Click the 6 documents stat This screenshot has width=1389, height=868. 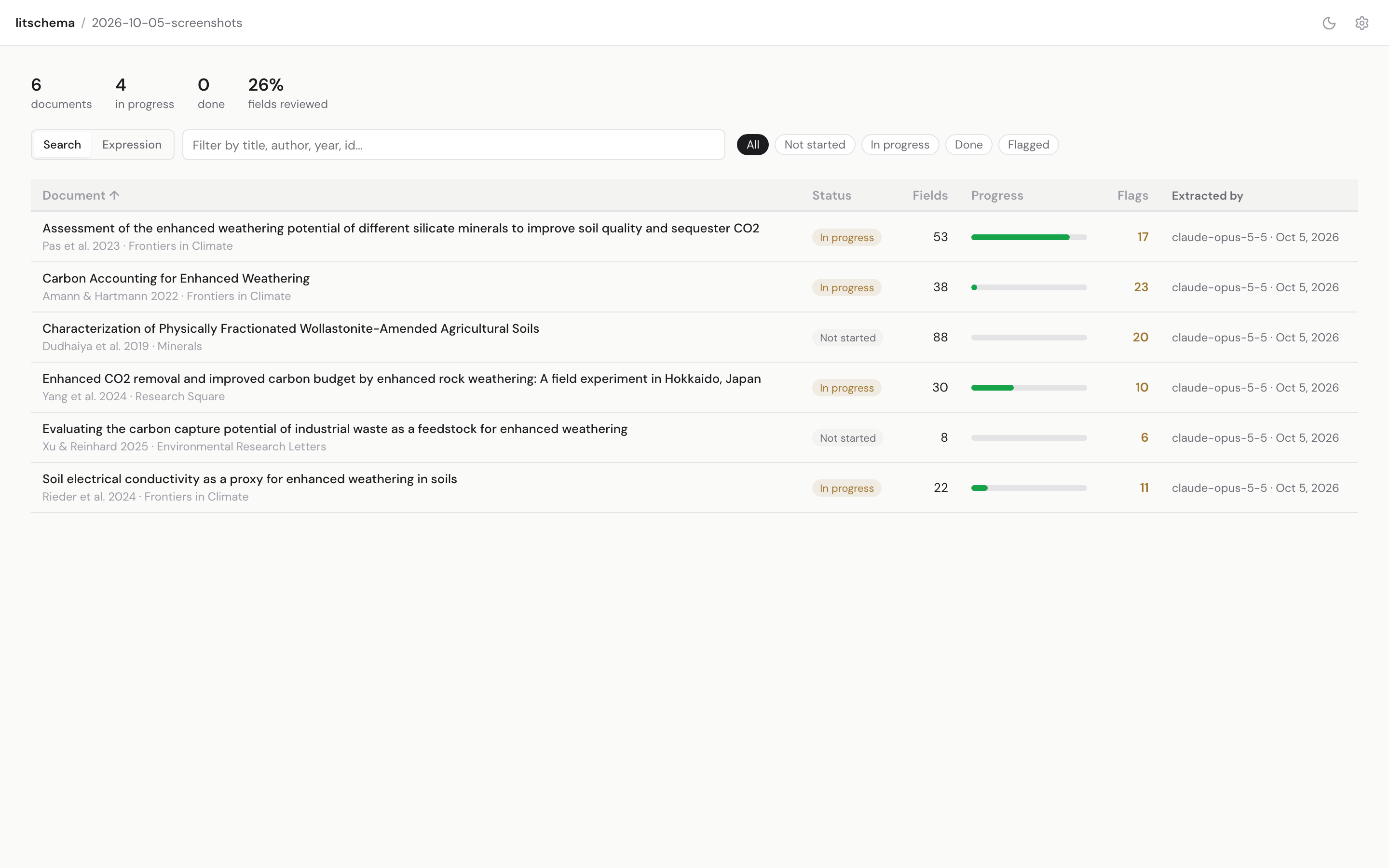(61, 93)
